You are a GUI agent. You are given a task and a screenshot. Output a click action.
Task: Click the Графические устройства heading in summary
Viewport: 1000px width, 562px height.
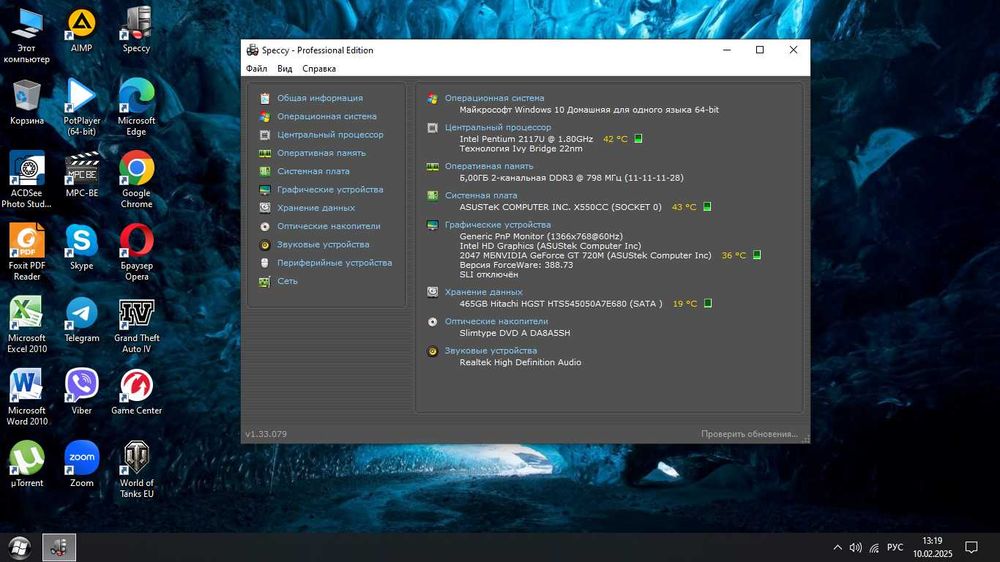[x=497, y=225]
